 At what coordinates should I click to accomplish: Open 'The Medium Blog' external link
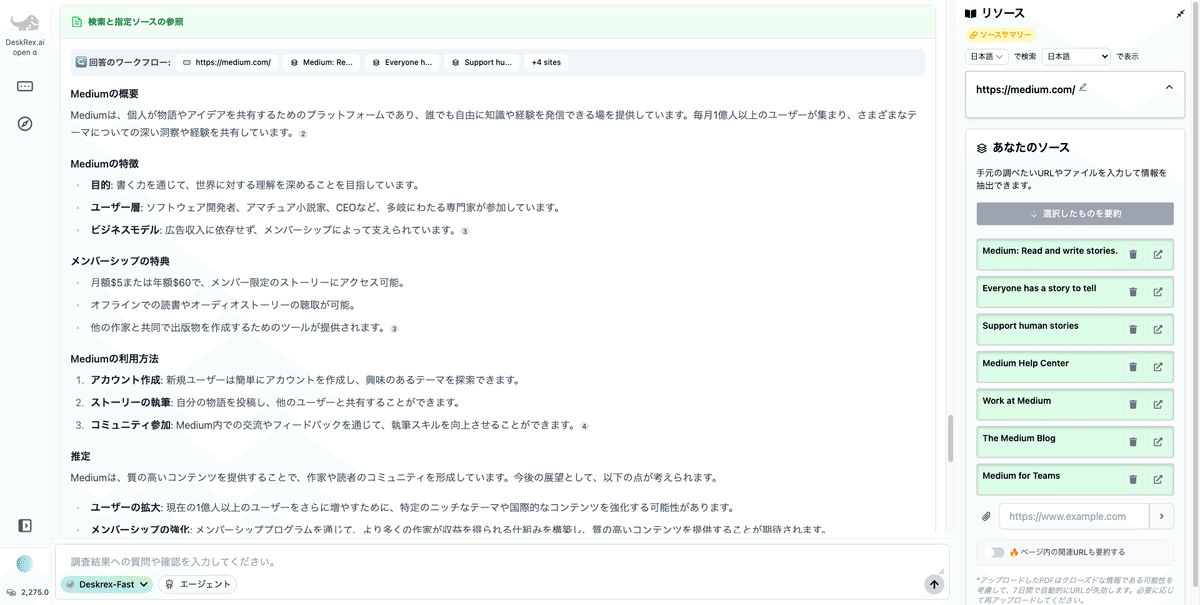pos(1158,442)
